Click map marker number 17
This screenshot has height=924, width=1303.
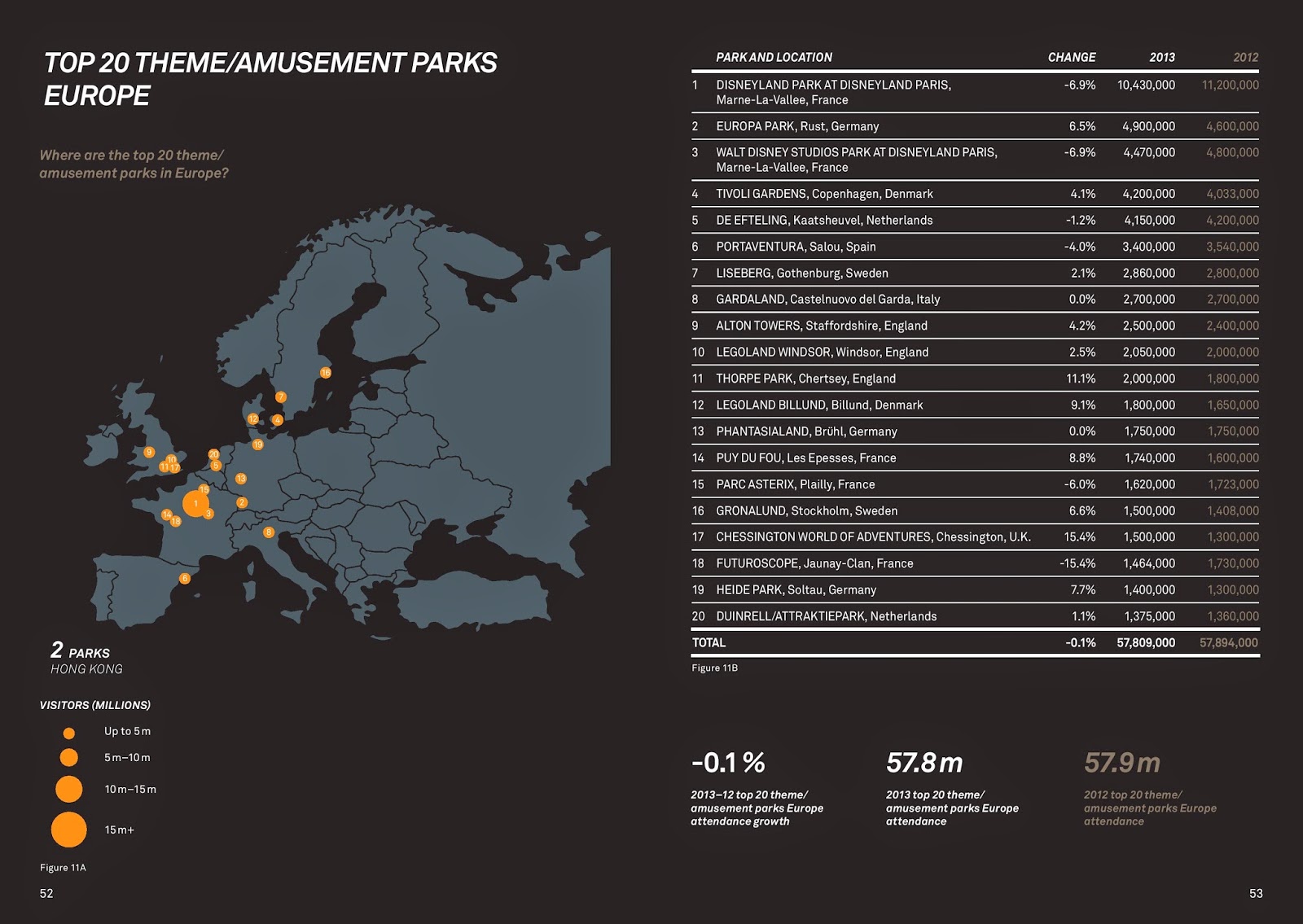click(175, 468)
